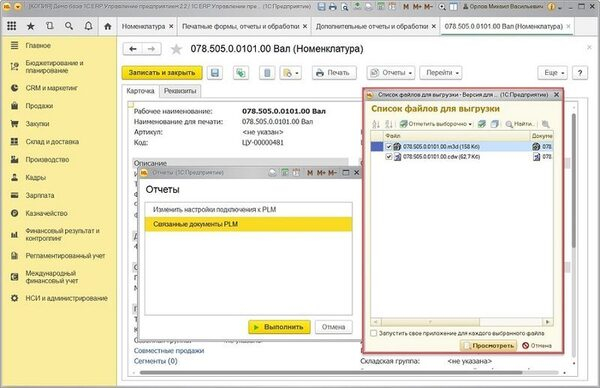Click the green linked-documents toolbar icon
Viewport: 600px width, 388px height.
point(241,73)
